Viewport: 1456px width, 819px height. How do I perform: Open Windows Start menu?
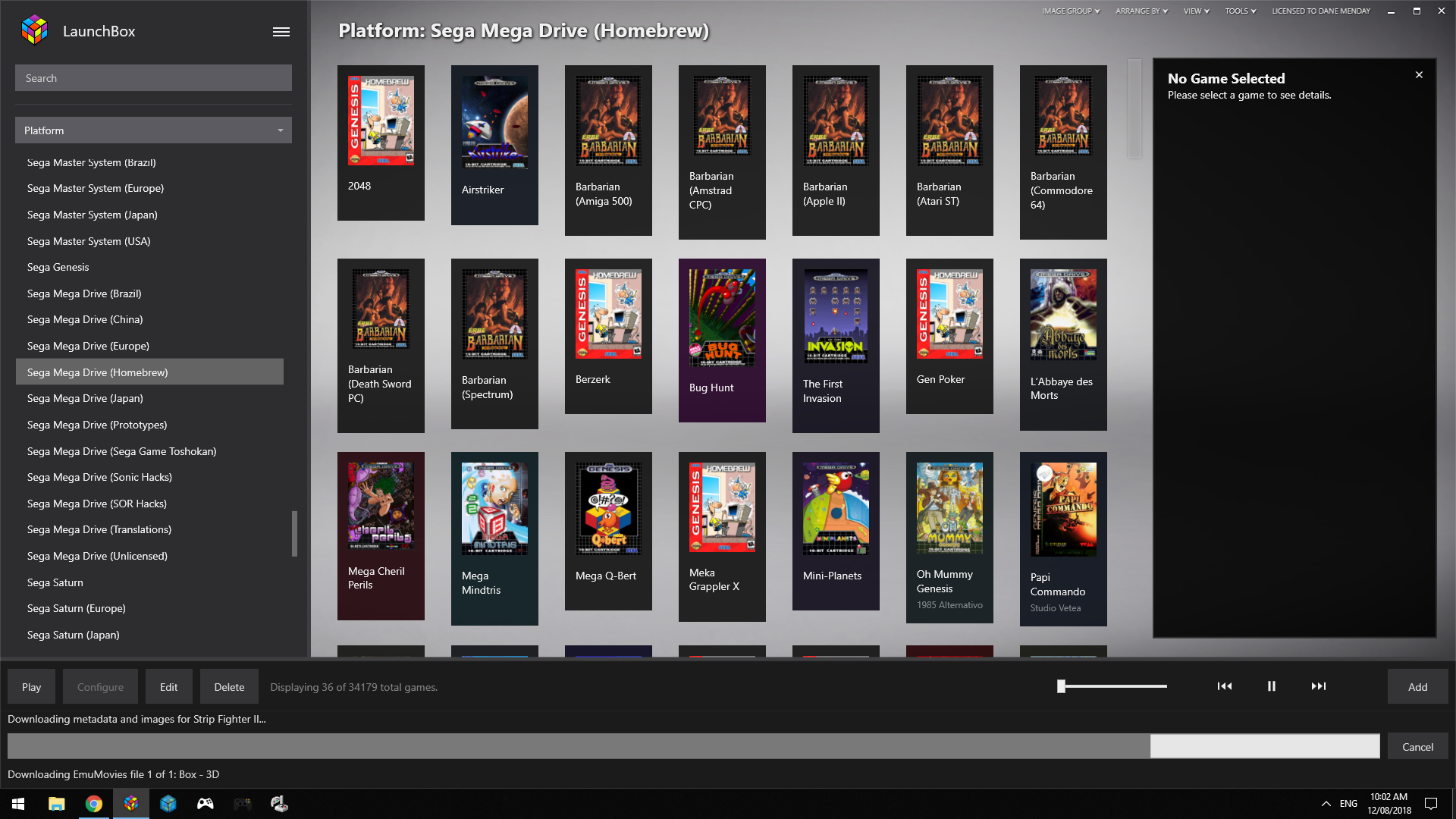18,804
